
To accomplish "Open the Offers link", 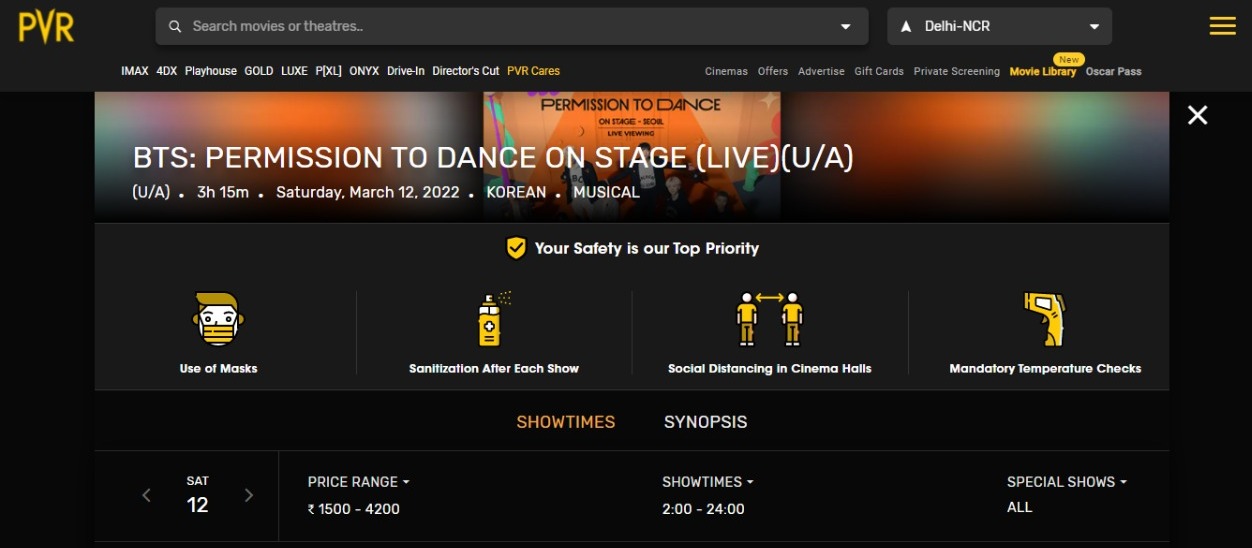I will (773, 72).
